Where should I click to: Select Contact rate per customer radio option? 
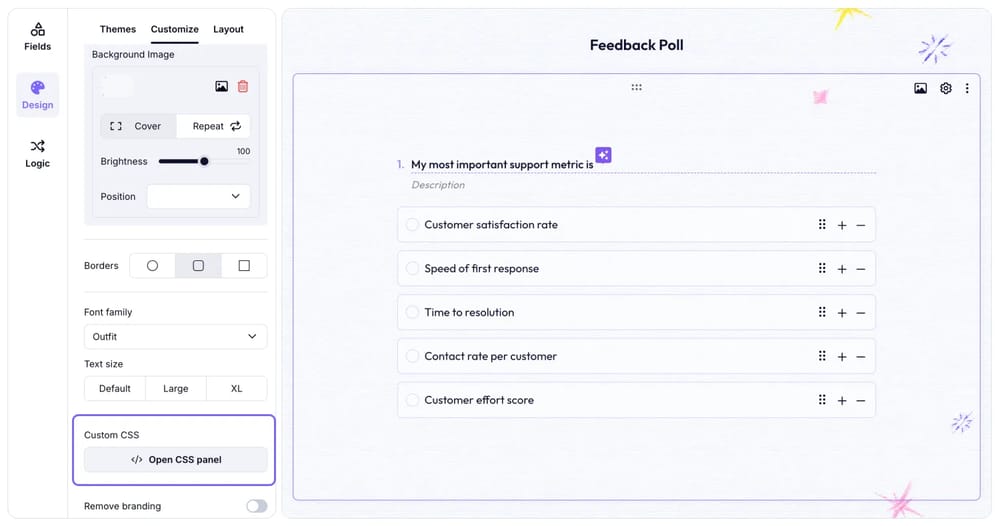tap(412, 356)
